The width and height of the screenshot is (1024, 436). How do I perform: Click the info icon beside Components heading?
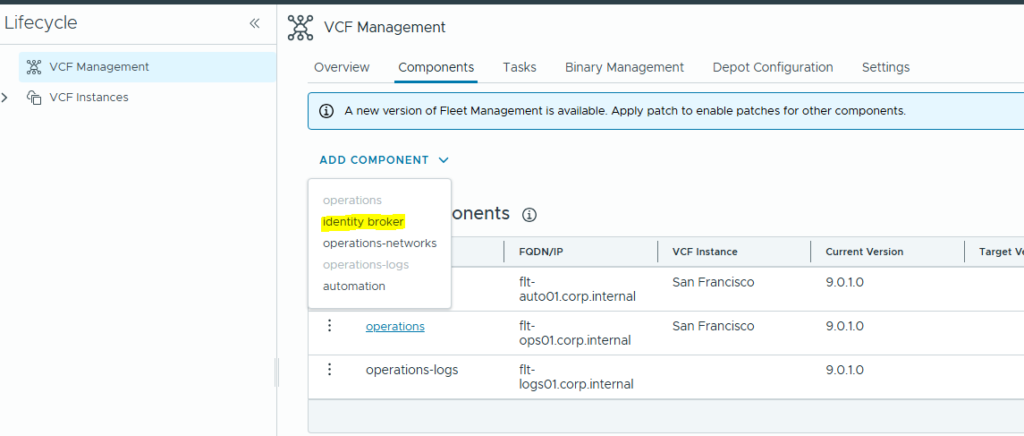(x=530, y=214)
